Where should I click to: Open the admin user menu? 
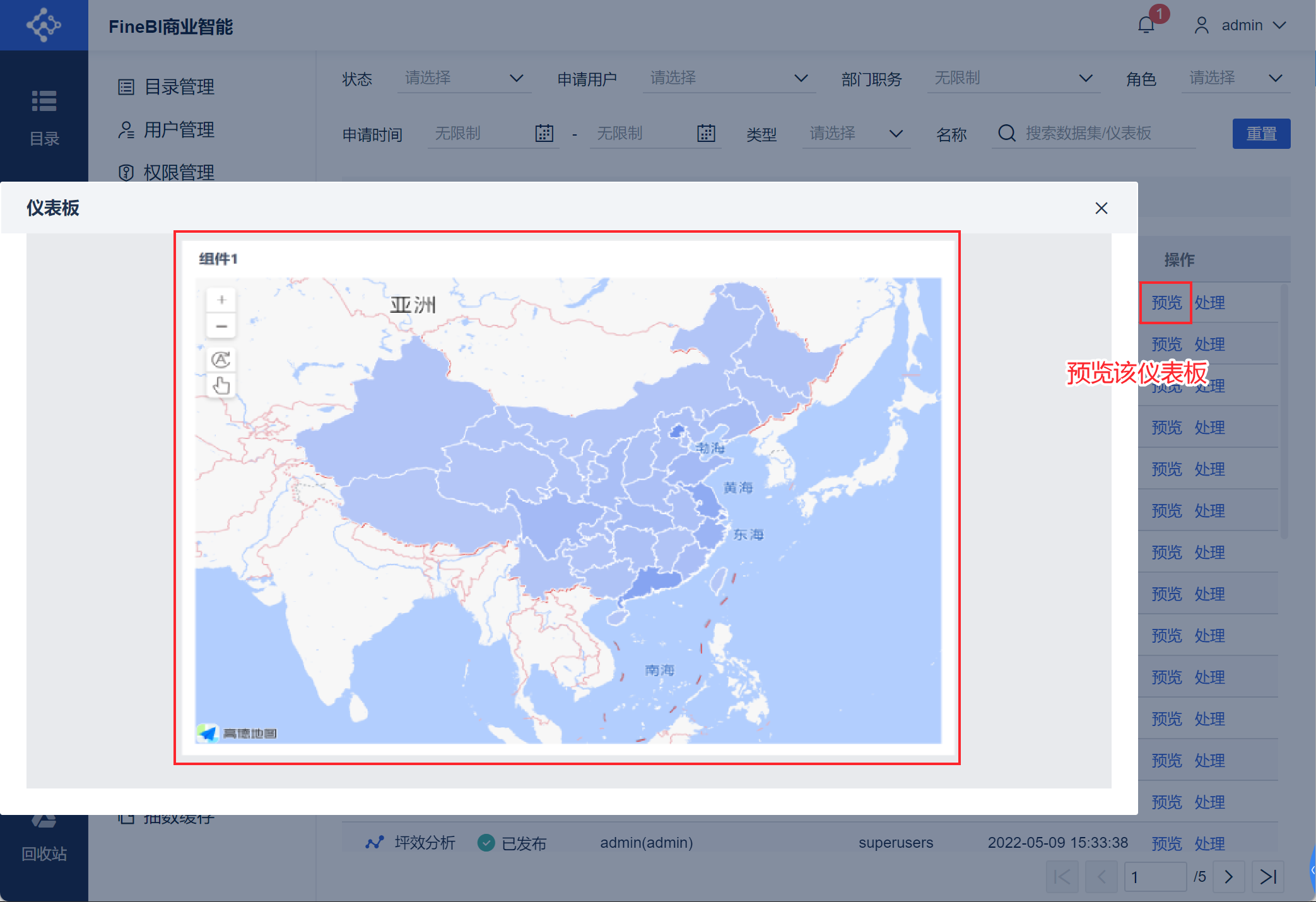(1241, 25)
